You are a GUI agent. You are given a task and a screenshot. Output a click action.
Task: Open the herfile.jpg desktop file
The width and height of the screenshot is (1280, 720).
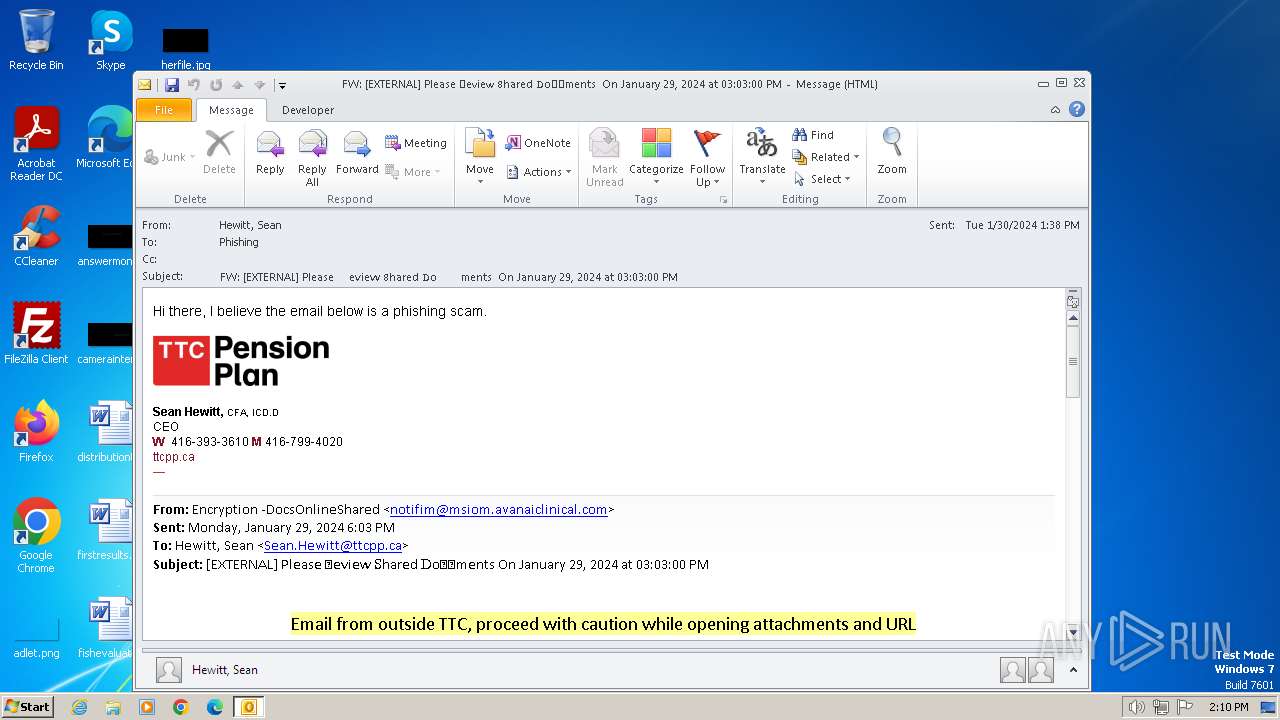click(185, 48)
